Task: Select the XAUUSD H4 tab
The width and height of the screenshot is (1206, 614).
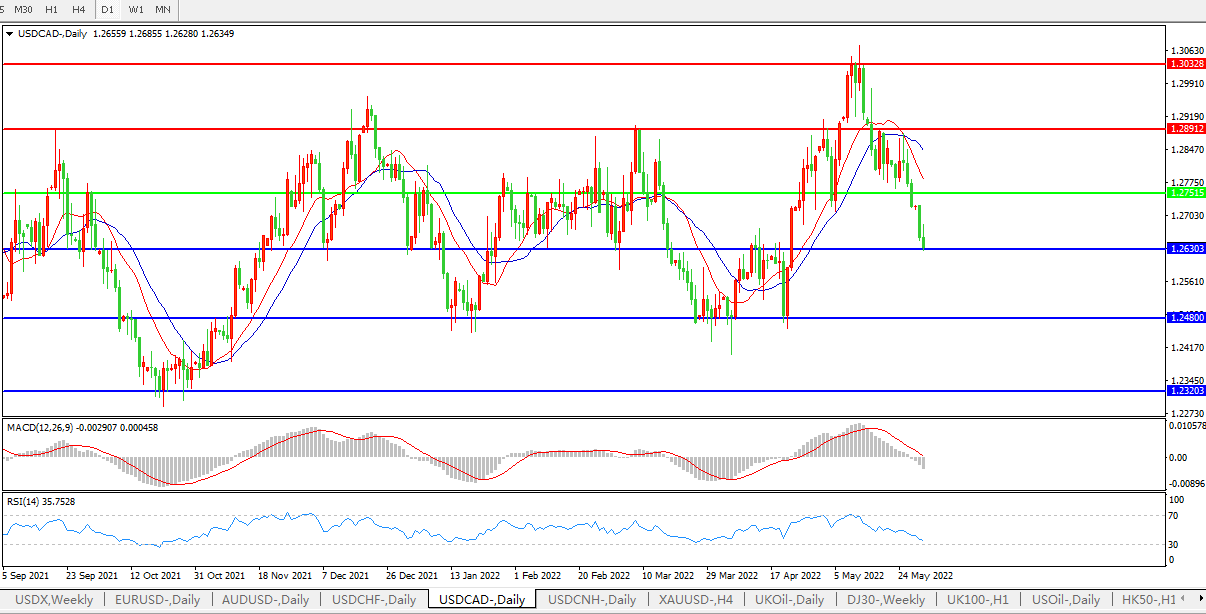Action: 696,599
